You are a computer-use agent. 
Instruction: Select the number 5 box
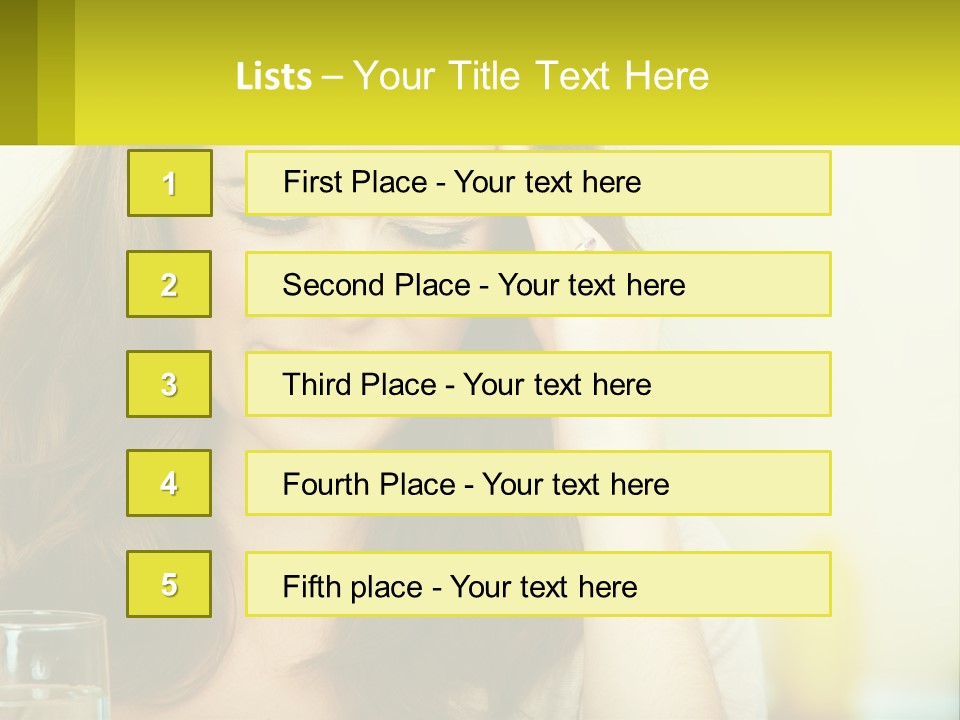point(169,584)
